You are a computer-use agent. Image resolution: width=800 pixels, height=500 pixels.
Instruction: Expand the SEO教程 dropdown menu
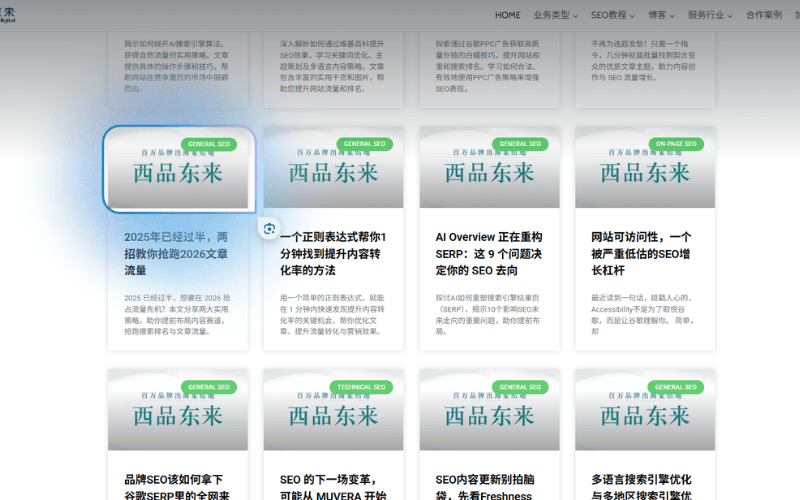coord(613,15)
